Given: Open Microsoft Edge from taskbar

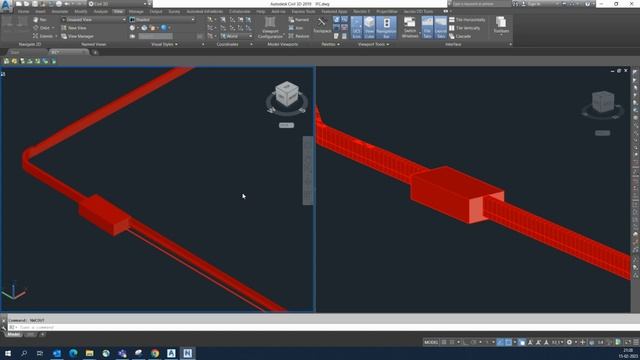Looking at the screenshot, I should pos(73,353).
